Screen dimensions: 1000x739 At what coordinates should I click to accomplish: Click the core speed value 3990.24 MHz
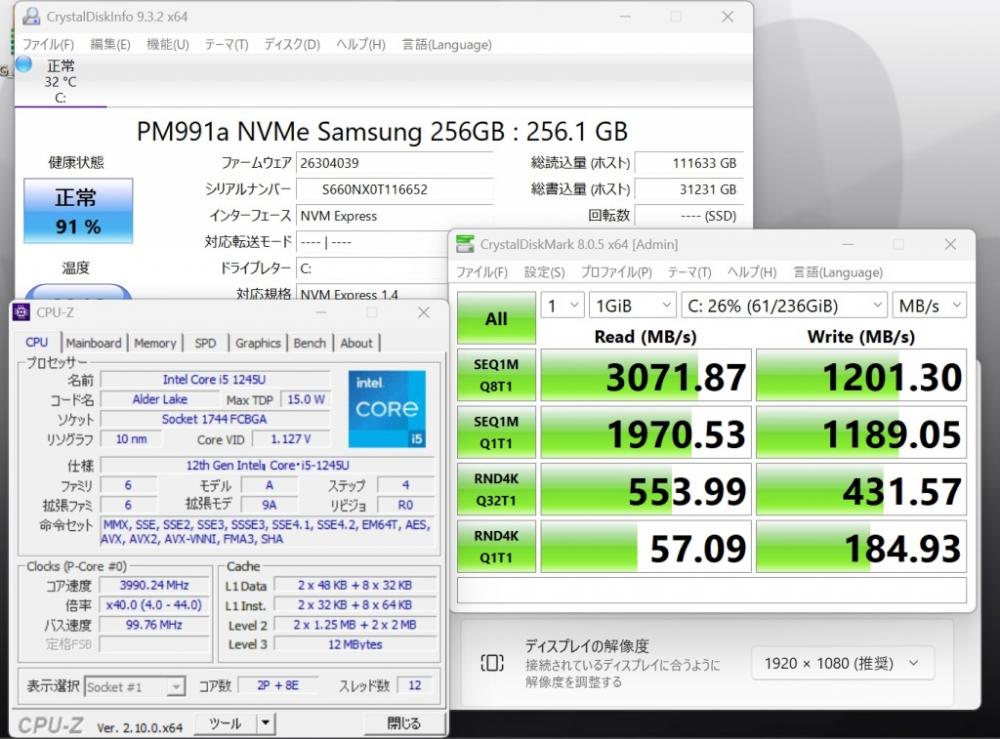point(154,585)
